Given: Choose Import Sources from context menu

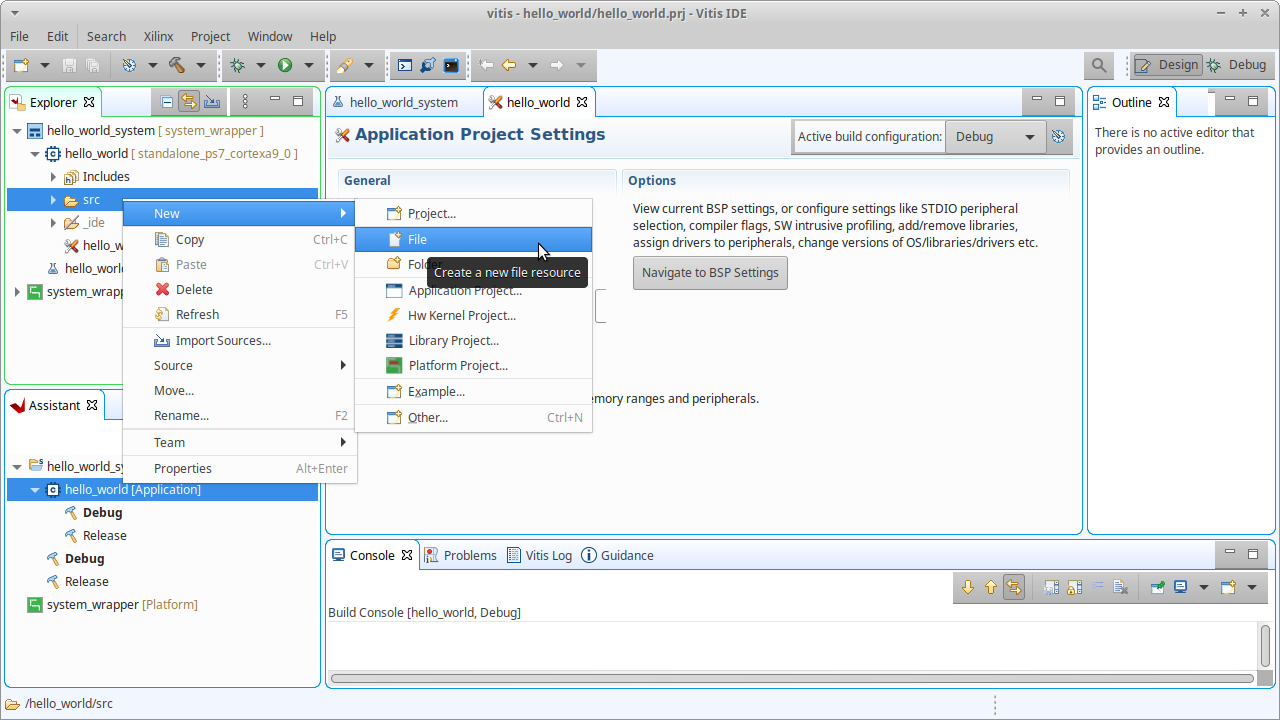Looking at the screenshot, I should pos(223,341).
